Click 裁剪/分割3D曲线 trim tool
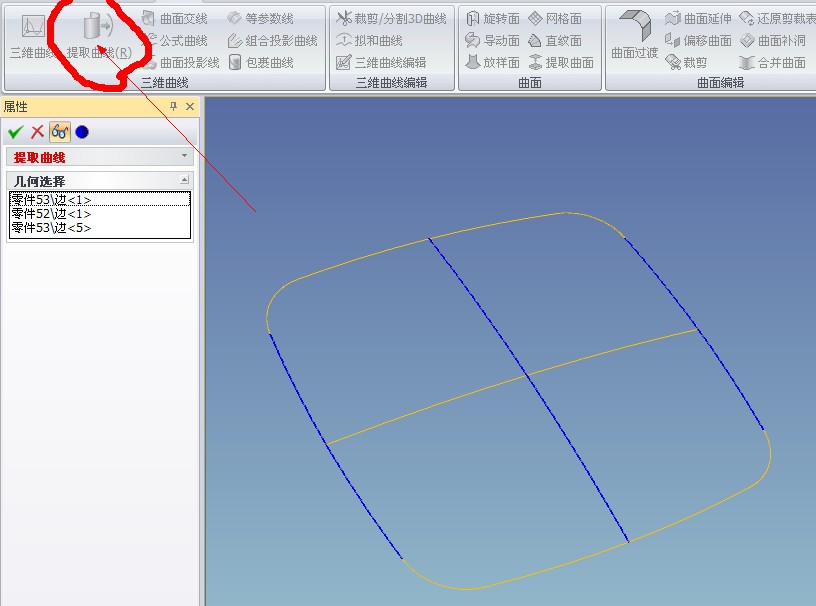This screenshot has width=816, height=606. coord(391,19)
